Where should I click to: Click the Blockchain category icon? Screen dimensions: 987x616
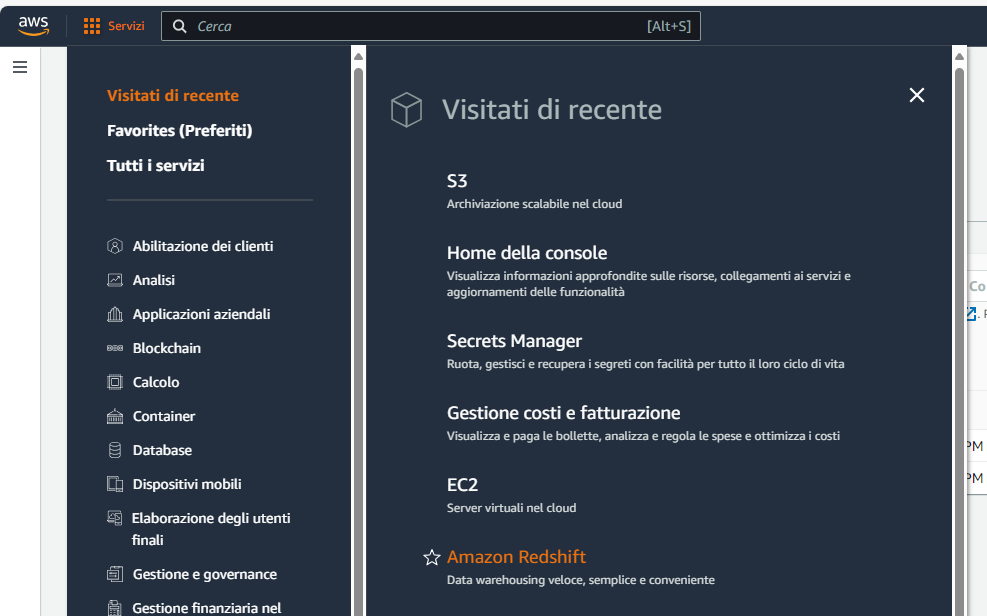pos(115,348)
